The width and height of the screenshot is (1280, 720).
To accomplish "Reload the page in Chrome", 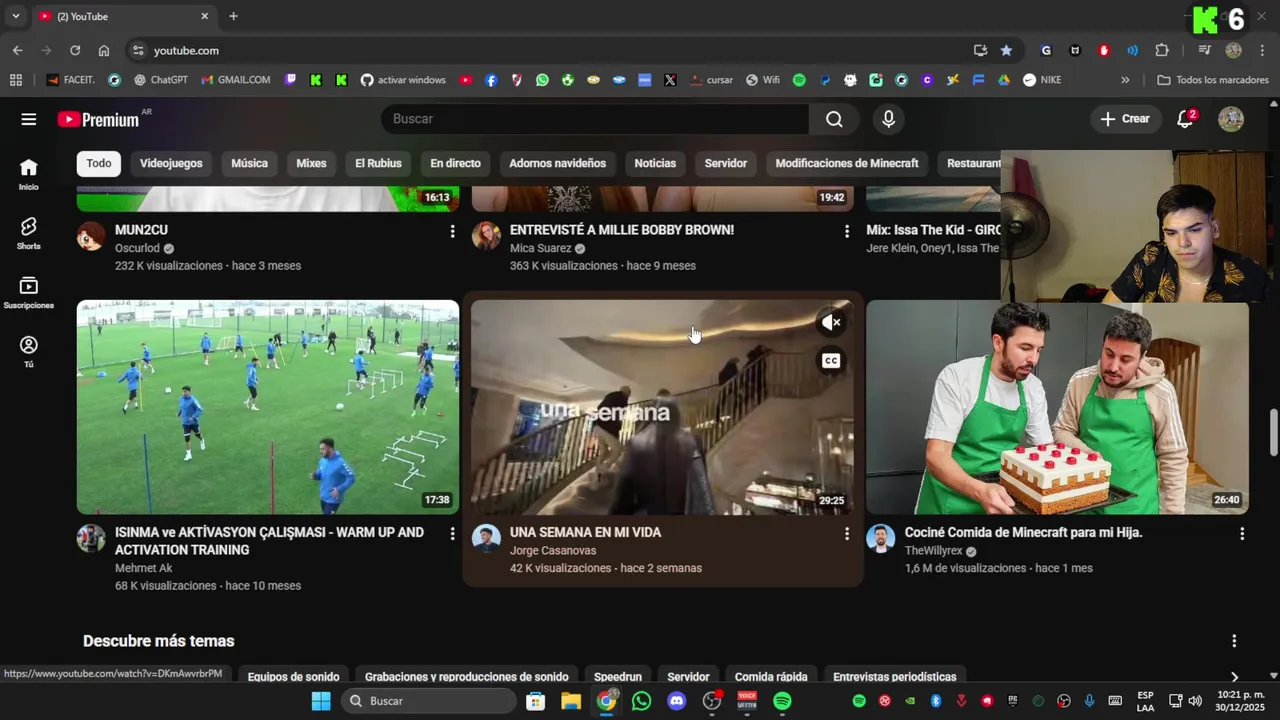I will (x=75, y=50).
